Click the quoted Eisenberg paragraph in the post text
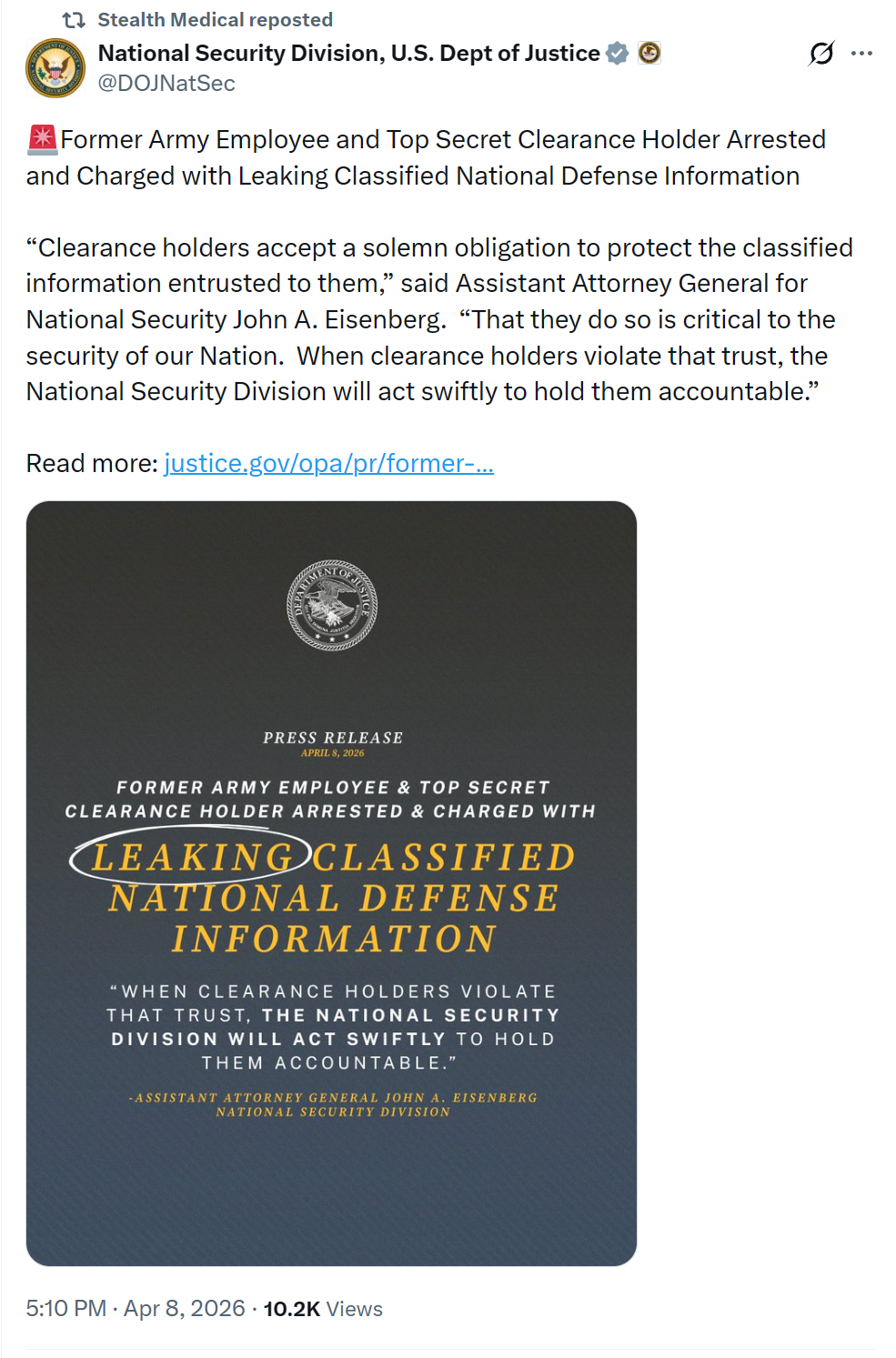Screen dimensions: 896x1358 click(x=438, y=319)
